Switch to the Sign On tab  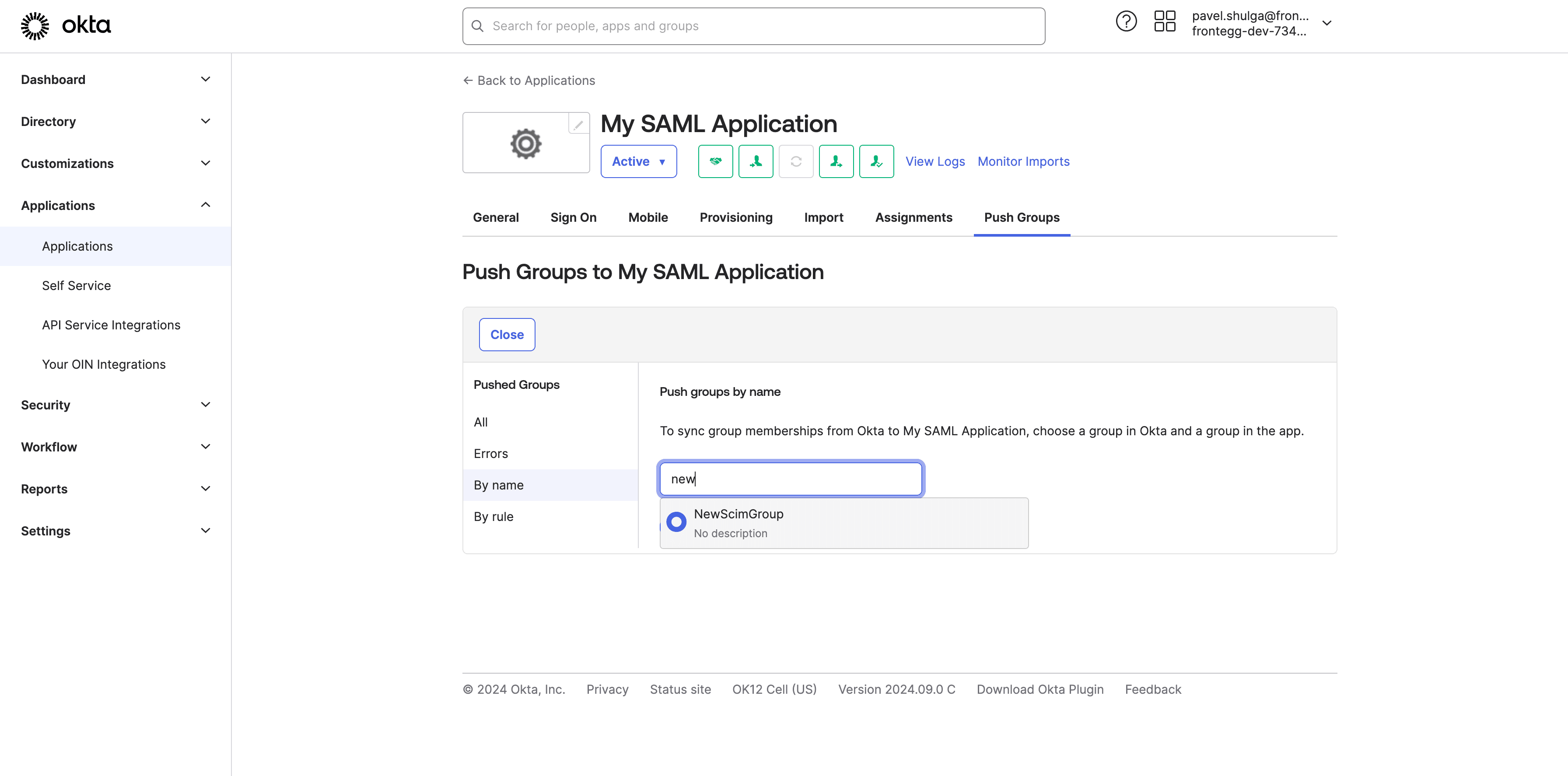(x=574, y=217)
